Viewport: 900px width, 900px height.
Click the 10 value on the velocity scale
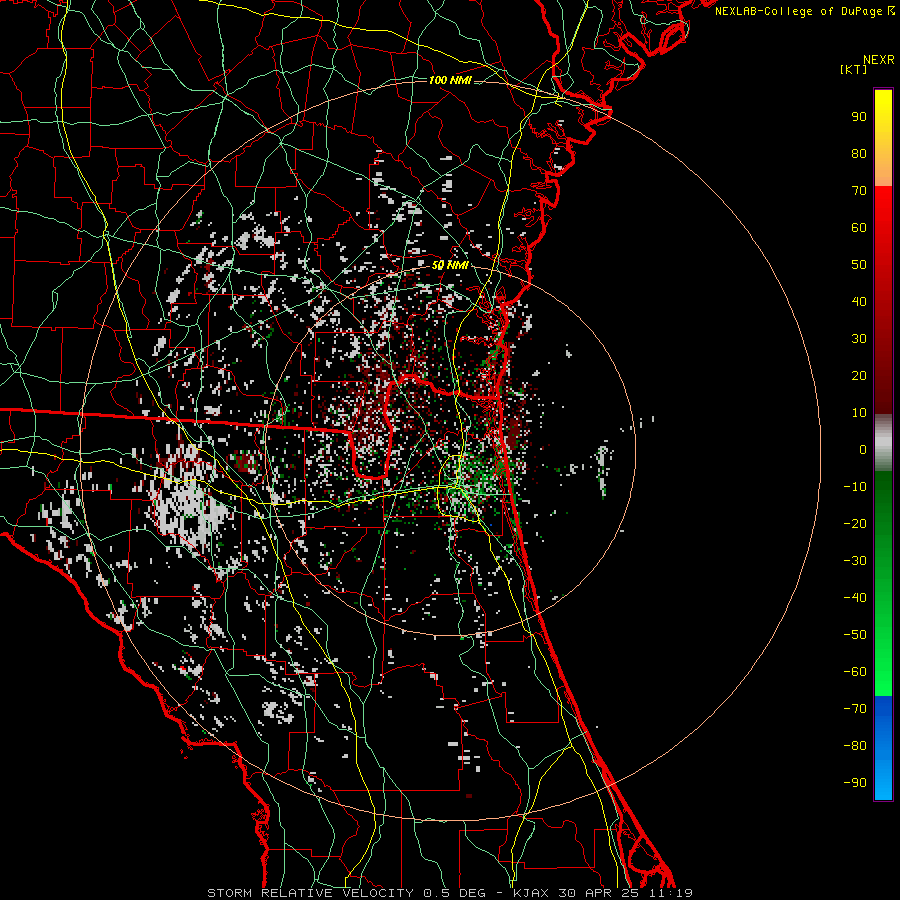coord(859,413)
